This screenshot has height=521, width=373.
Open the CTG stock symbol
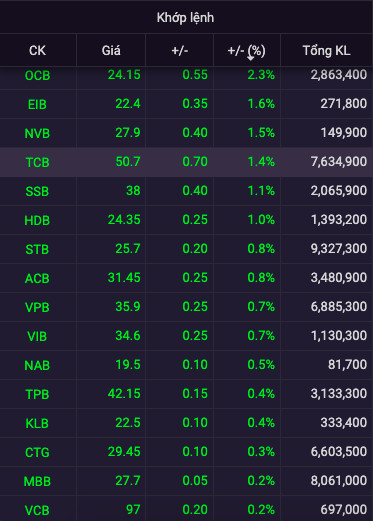[x=37, y=452]
